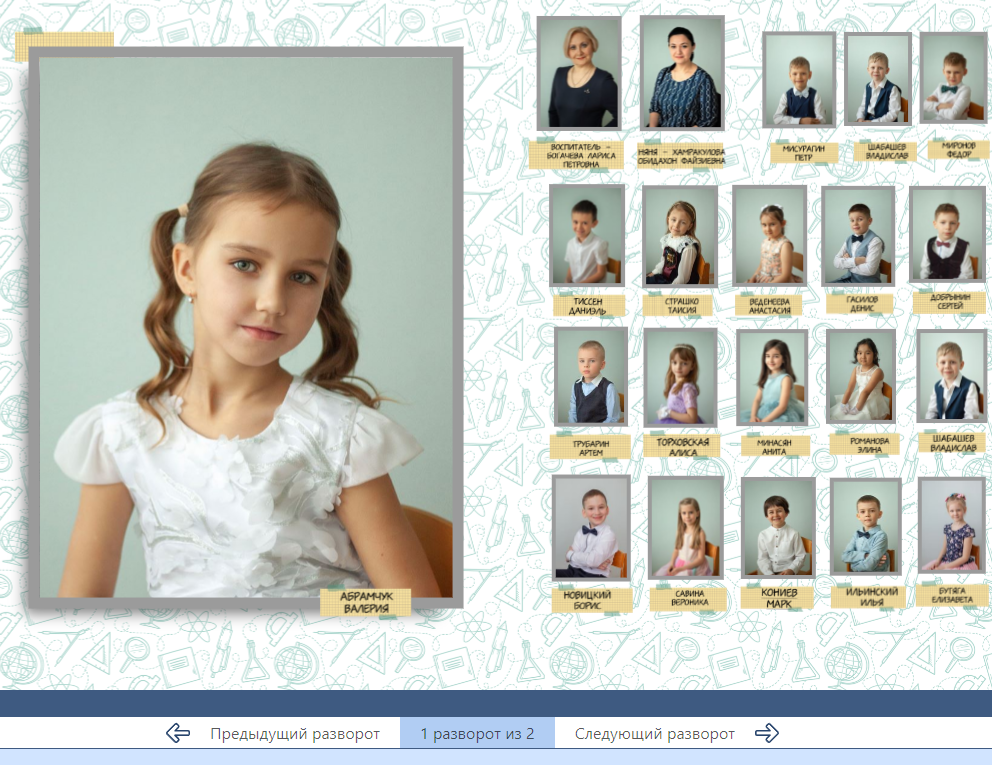Click Миронов Федор's portrait thumbnail
The height and width of the screenshot is (765, 992).
coord(953,79)
